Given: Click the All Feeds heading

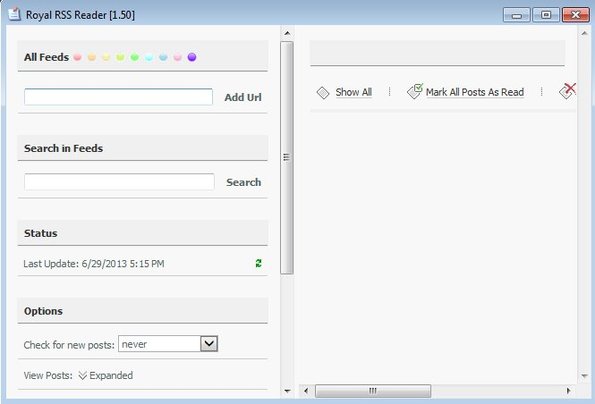Looking at the screenshot, I should tap(46, 57).
